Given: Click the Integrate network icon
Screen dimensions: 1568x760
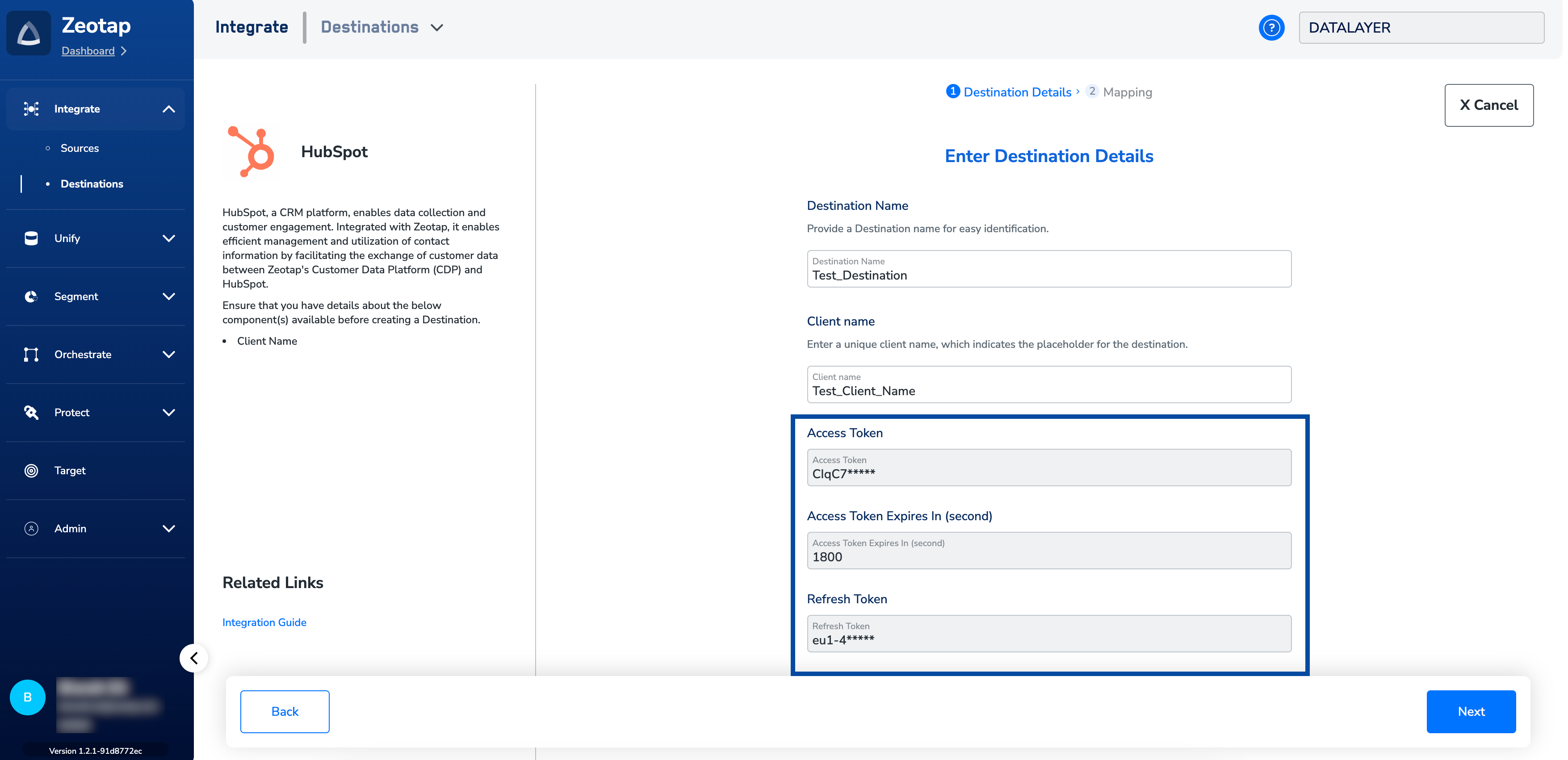Looking at the screenshot, I should [31, 109].
